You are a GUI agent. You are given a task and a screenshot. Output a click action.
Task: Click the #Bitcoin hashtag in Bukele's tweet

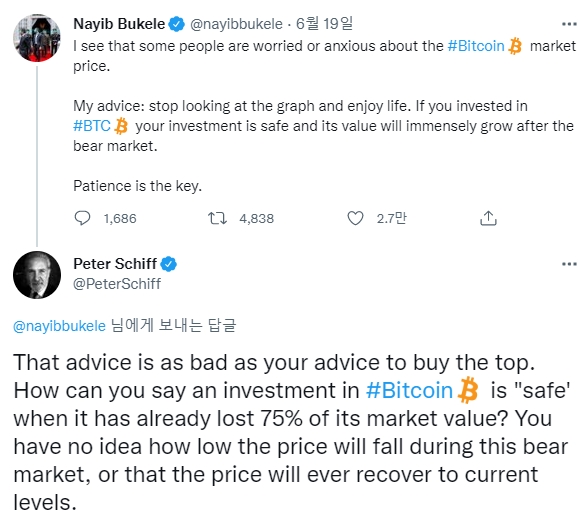476,46
